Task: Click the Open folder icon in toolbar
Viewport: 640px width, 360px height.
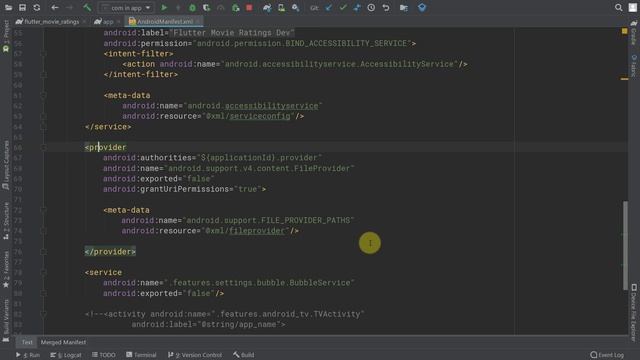Action: 8,8
